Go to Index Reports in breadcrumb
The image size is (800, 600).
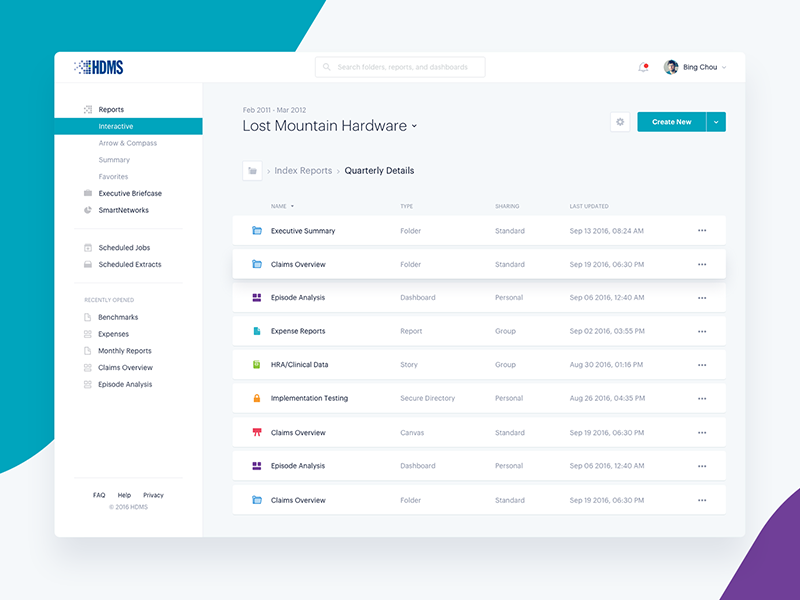[303, 171]
